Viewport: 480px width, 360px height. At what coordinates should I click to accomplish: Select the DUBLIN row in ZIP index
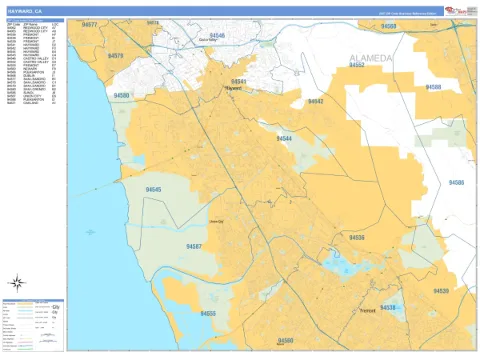point(32,76)
